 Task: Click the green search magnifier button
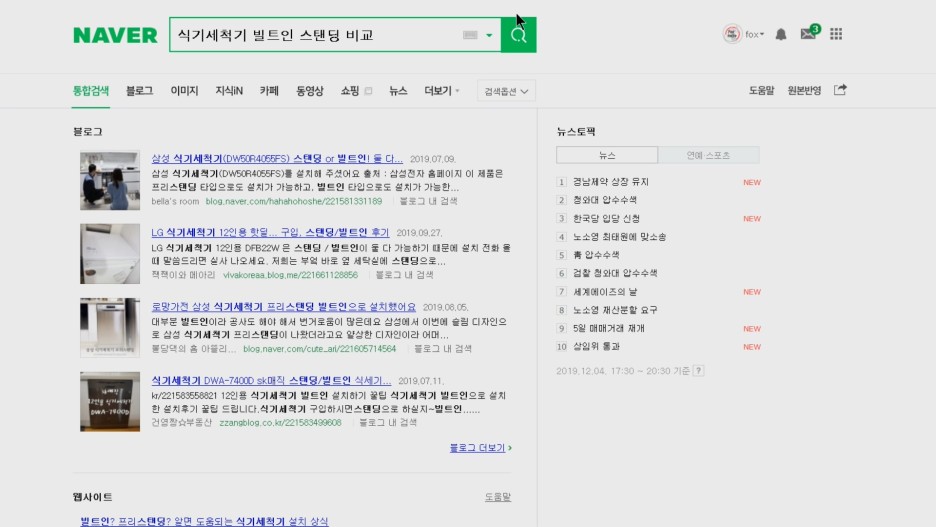click(518, 35)
